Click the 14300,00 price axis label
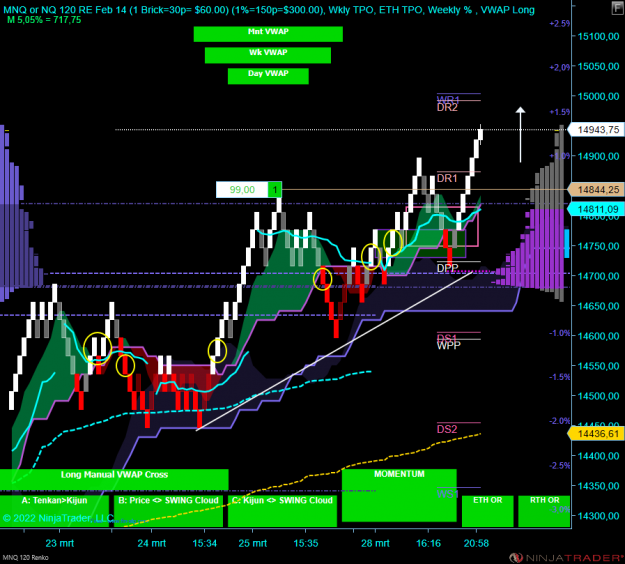625x564 pixels. click(x=598, y=516)
